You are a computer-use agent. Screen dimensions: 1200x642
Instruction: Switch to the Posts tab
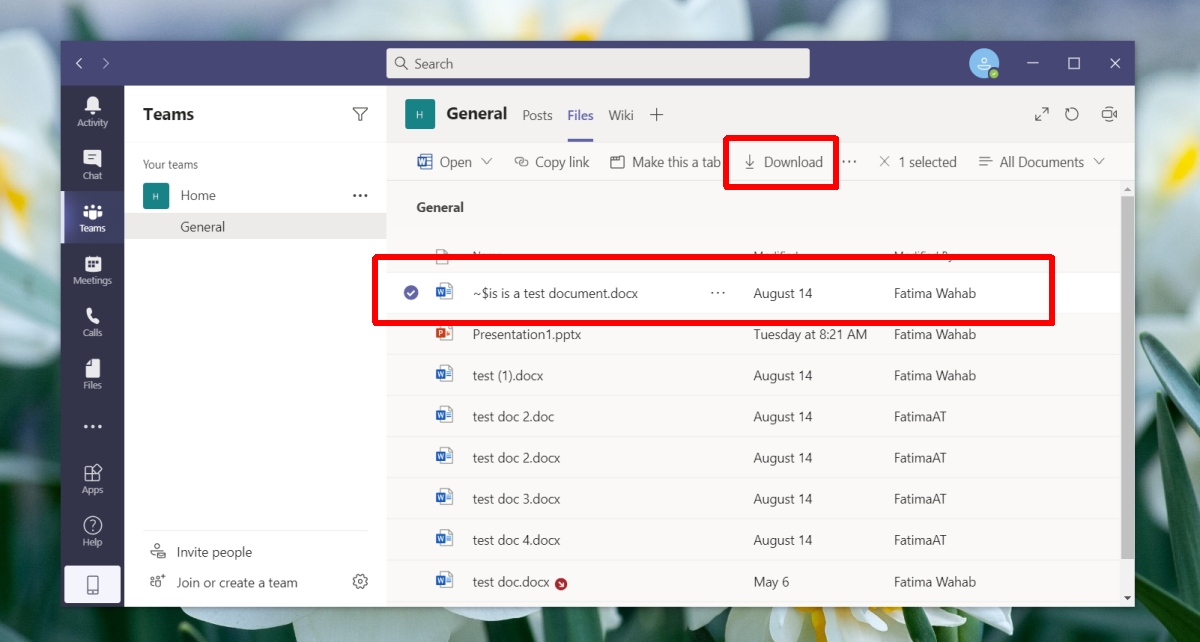[537, 115]
